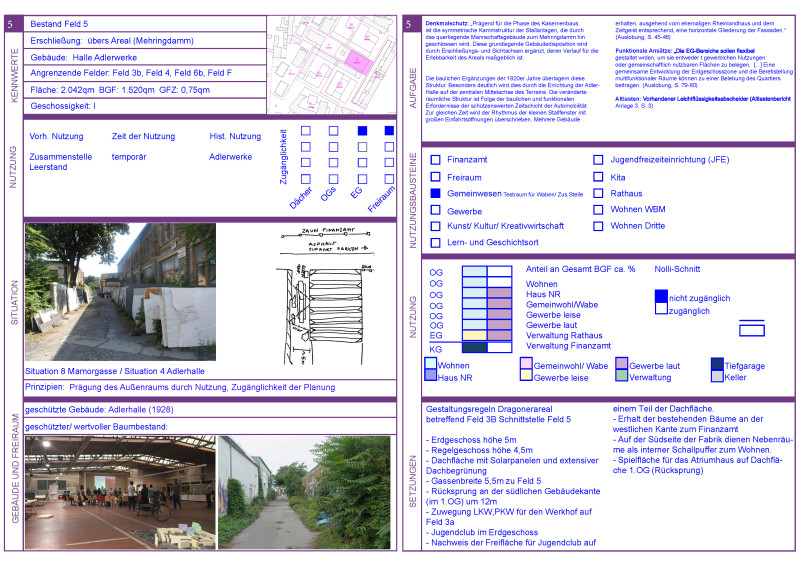Image resolution: width=800 pixels, height=566 pixels.
Task: Click the 'Denkmalschutz' paragraph heading
Action: pos(446,23)
